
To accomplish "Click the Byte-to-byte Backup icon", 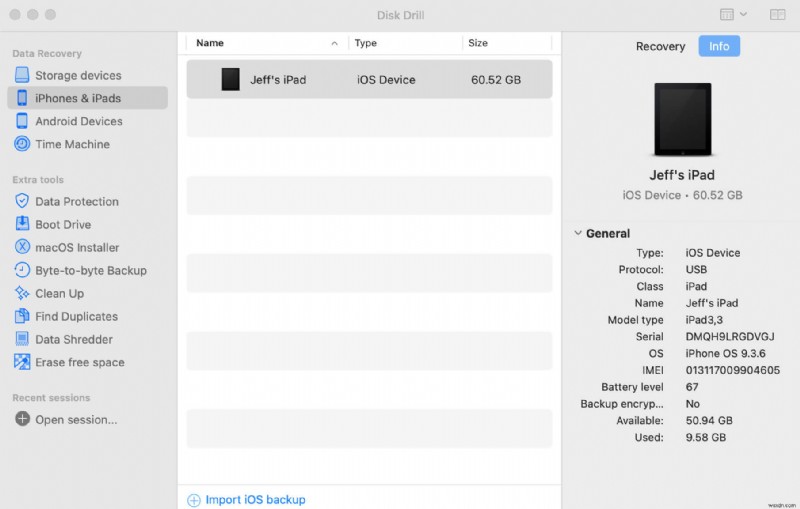I will click(22, 270).
